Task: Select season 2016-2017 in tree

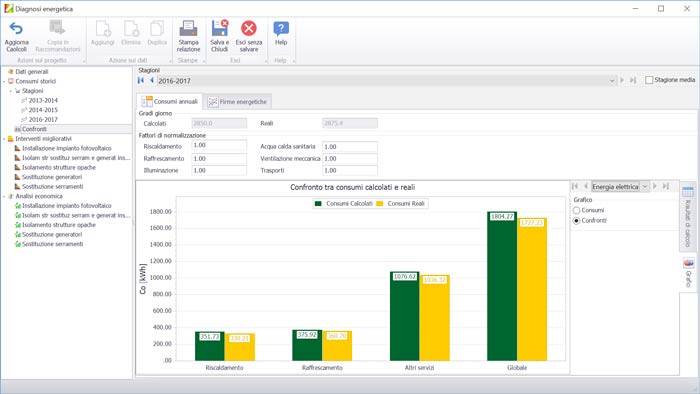Action: click(x=43, y=120)
